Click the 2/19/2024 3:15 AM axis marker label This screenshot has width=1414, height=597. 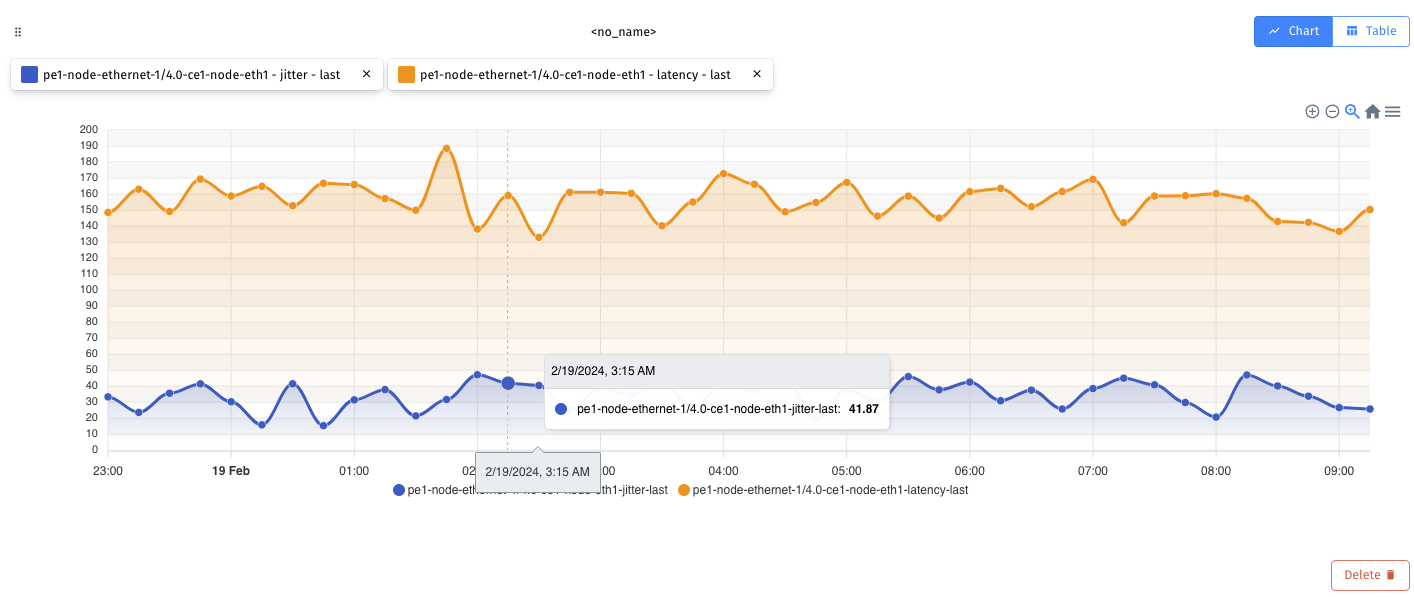pos(538,470)
